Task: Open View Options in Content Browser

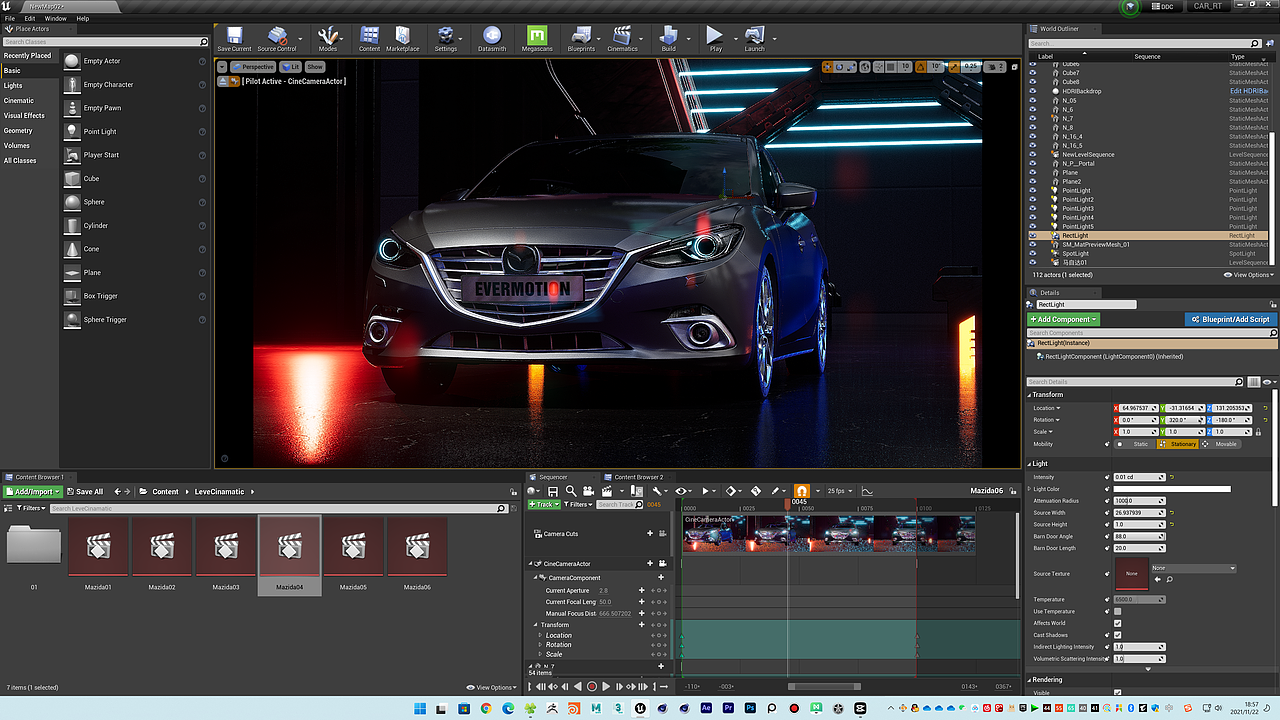Action: tap(491, 687)
